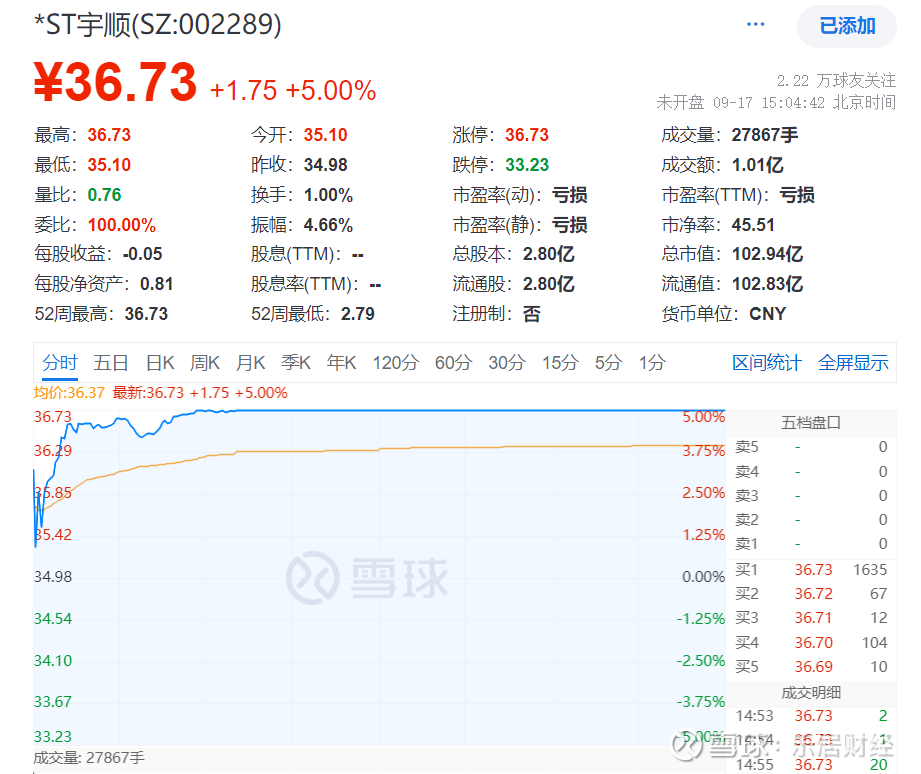Image resolution: width=921 pixels, height=774 pixels.
Task: Click the 换手 value 1.00%
Action: 328,195
